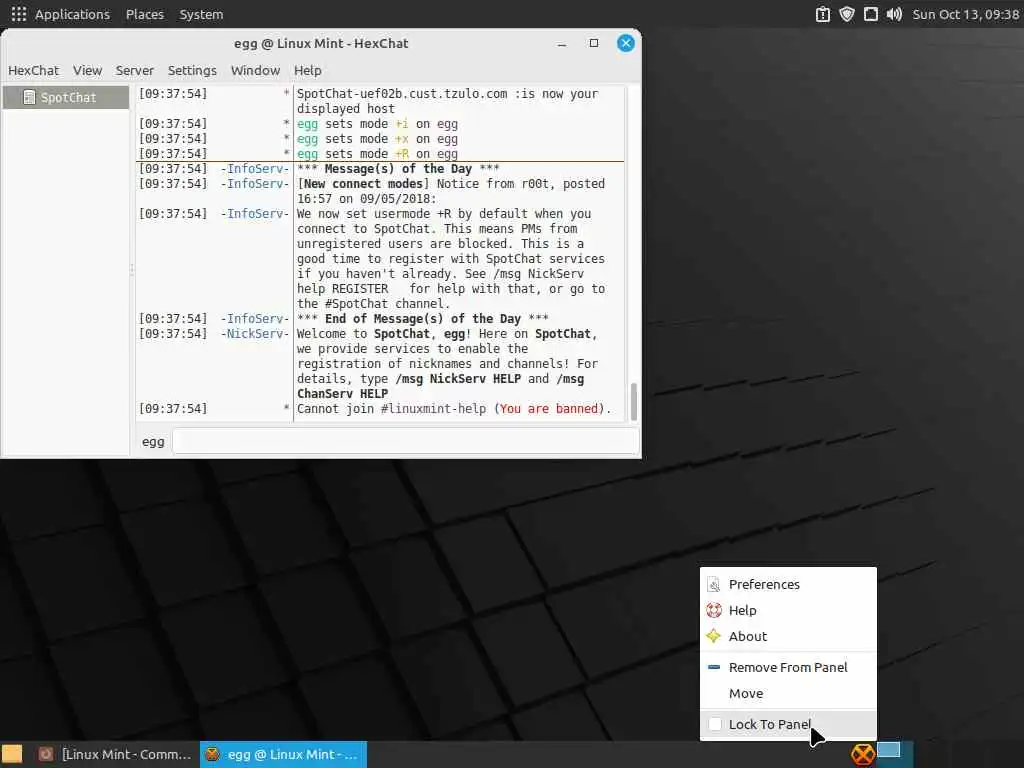Open the Server menu
The image size is (1024, 768).
pos(135,71)
